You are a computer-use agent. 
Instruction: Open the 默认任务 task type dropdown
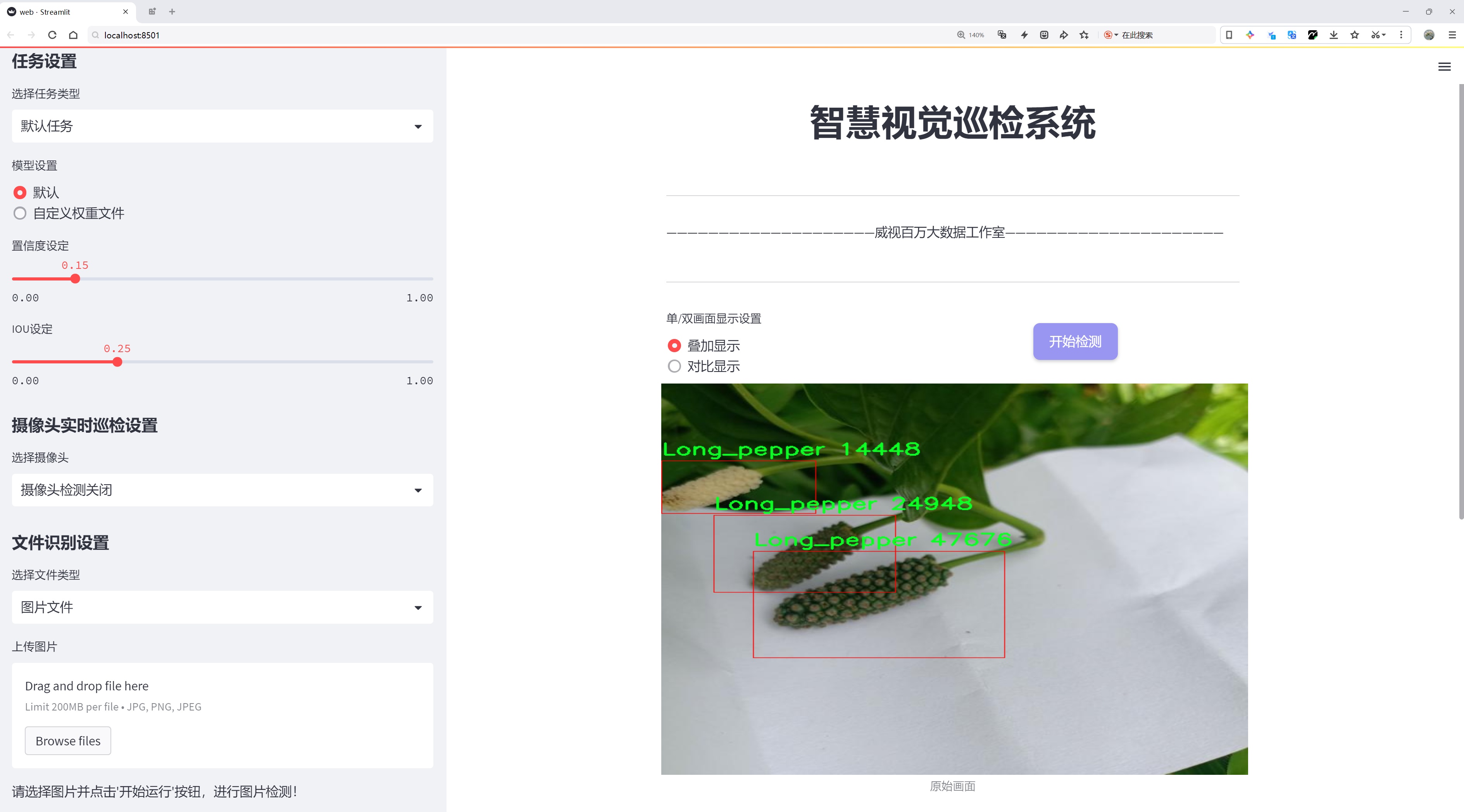[222, 126]
